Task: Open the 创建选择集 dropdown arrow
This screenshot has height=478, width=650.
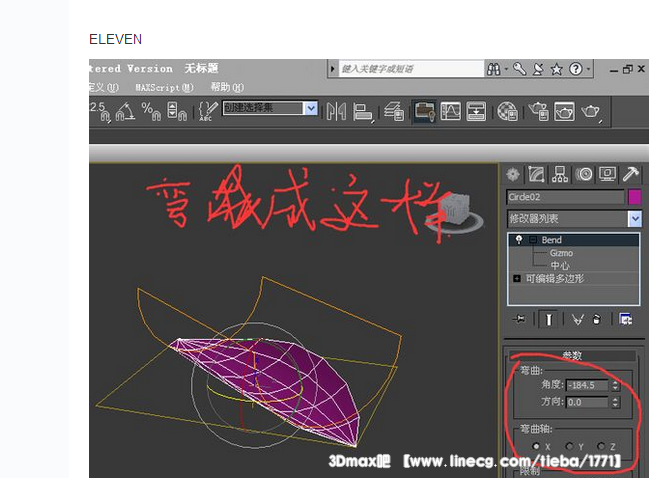Action: [x=311, y=108]
